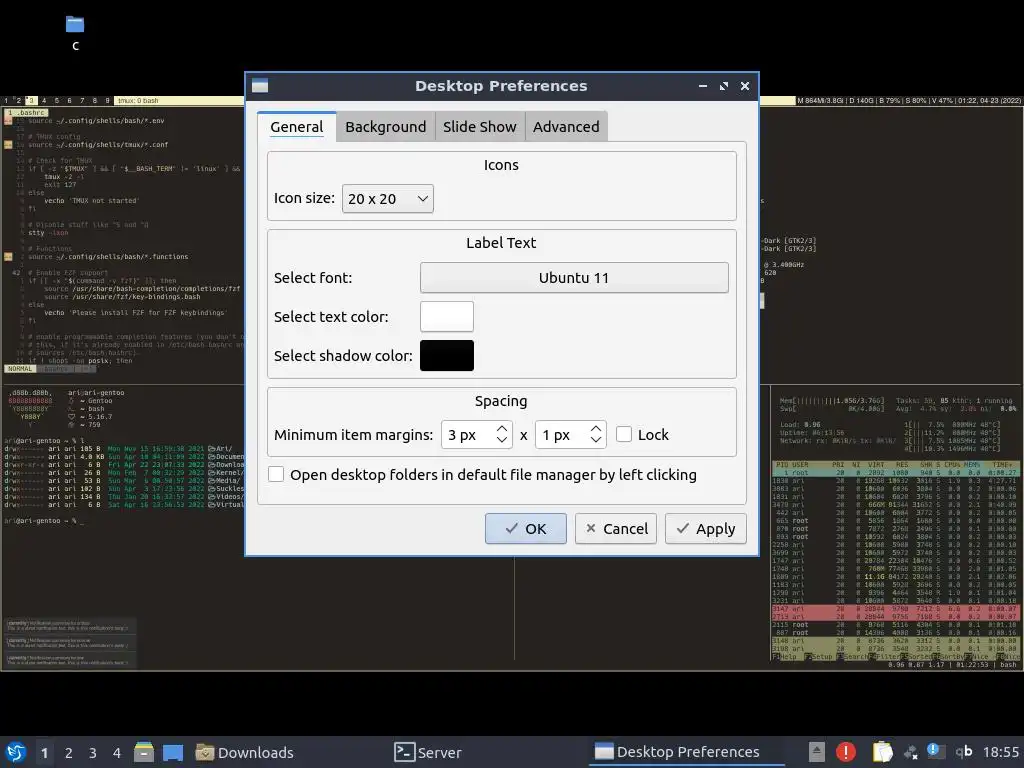Click the red exclamation warning tray icon

846,752
